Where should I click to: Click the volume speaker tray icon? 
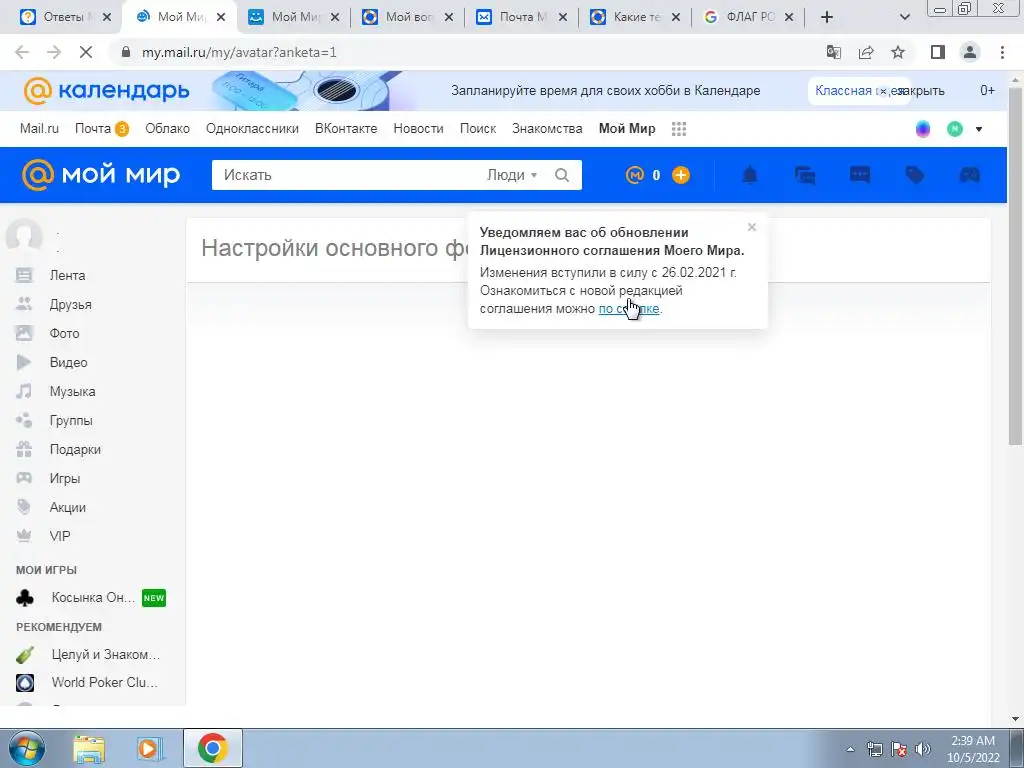(x=922, y=749)
